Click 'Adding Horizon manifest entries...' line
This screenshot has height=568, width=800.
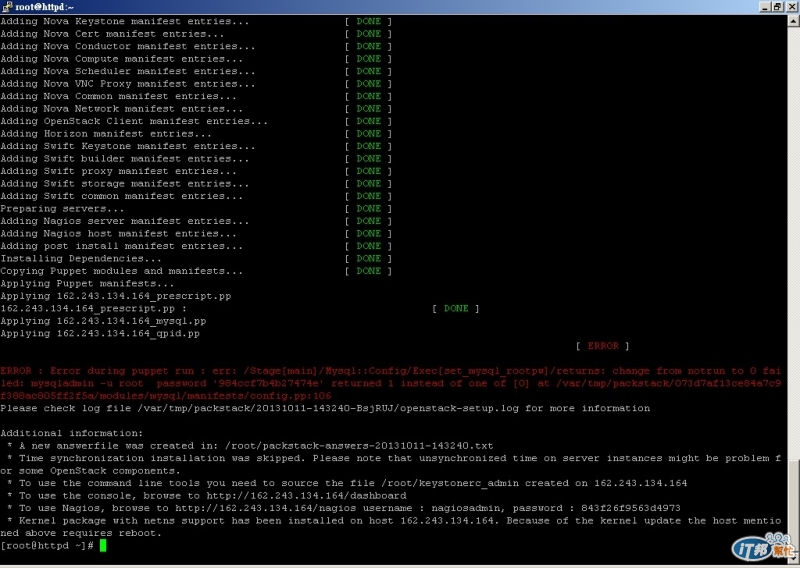pyautogui.click(x=106, y=134)
